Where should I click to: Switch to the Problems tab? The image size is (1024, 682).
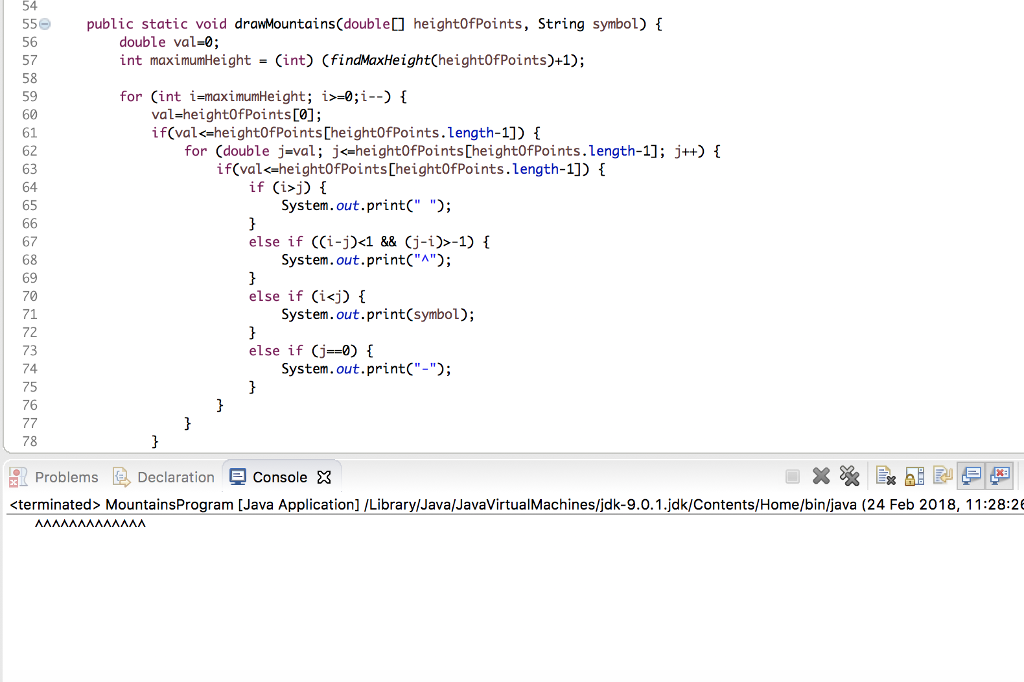pos(65,477)
